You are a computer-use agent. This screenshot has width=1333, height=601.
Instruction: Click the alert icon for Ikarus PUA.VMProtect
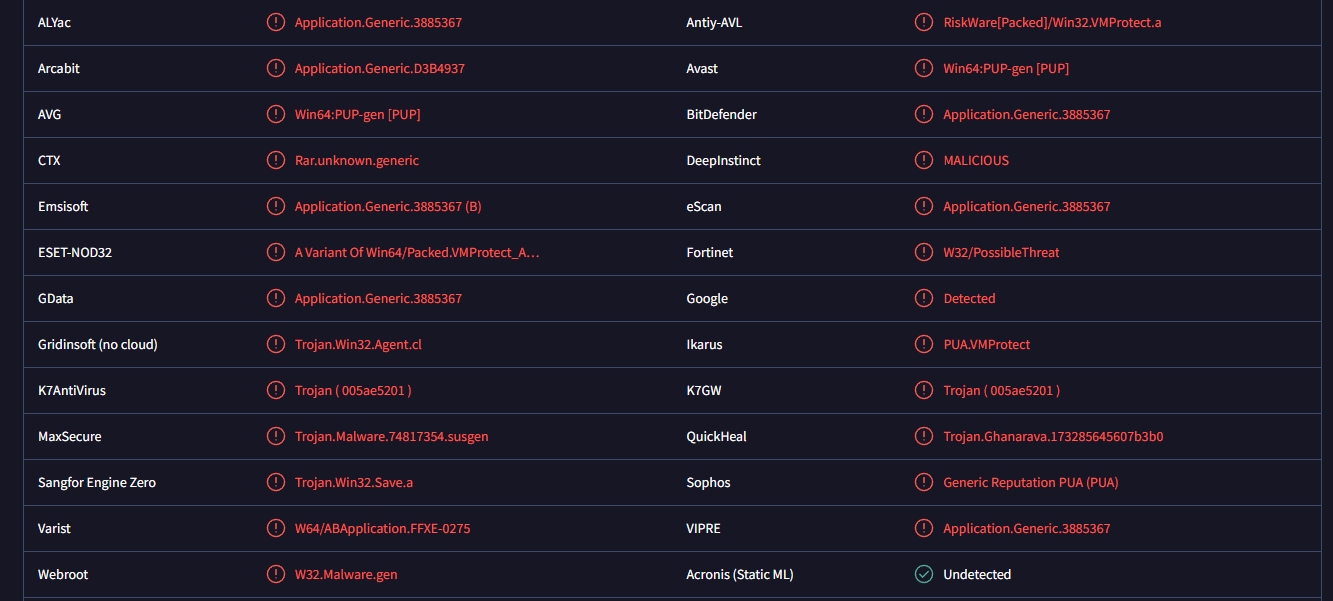[x=924, y=344]
